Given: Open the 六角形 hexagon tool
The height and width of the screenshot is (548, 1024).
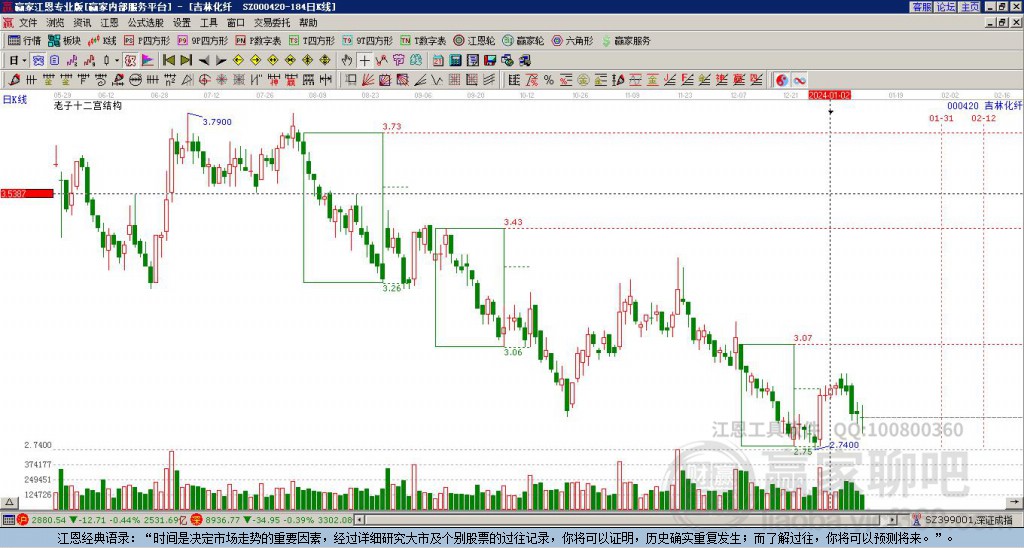Looking at the screenshot, I should pos(573,40).
